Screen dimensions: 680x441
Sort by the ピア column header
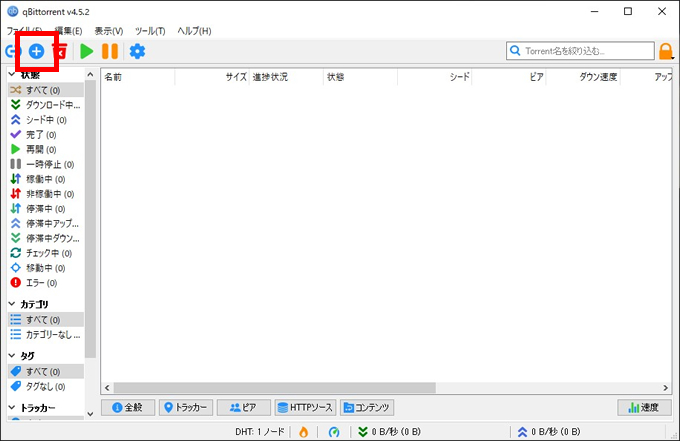pyautogui.click(x=509, y=77)
